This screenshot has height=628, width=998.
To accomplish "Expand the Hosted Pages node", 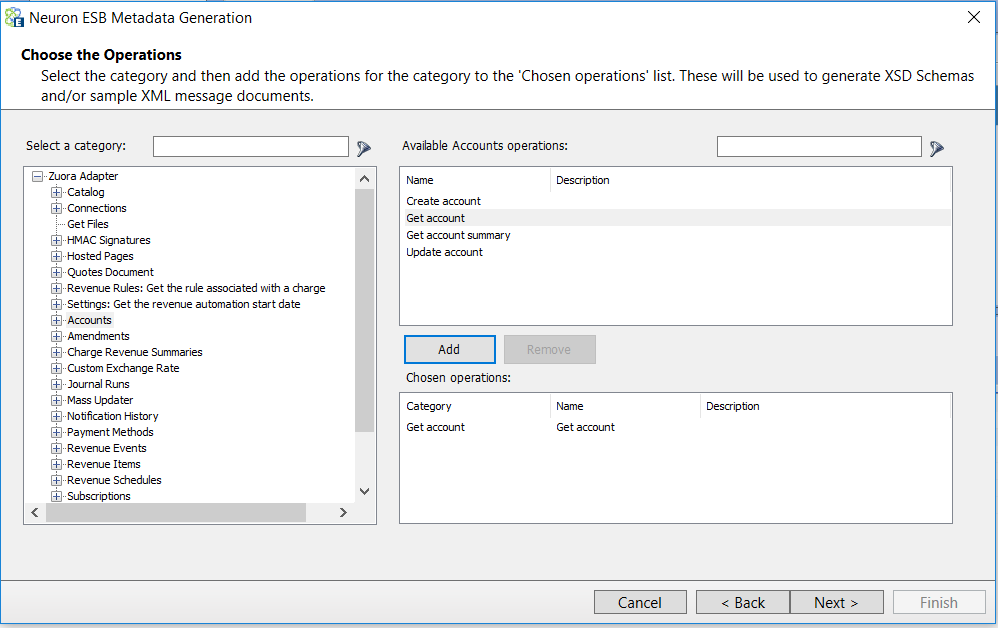I will click(57, 256).
